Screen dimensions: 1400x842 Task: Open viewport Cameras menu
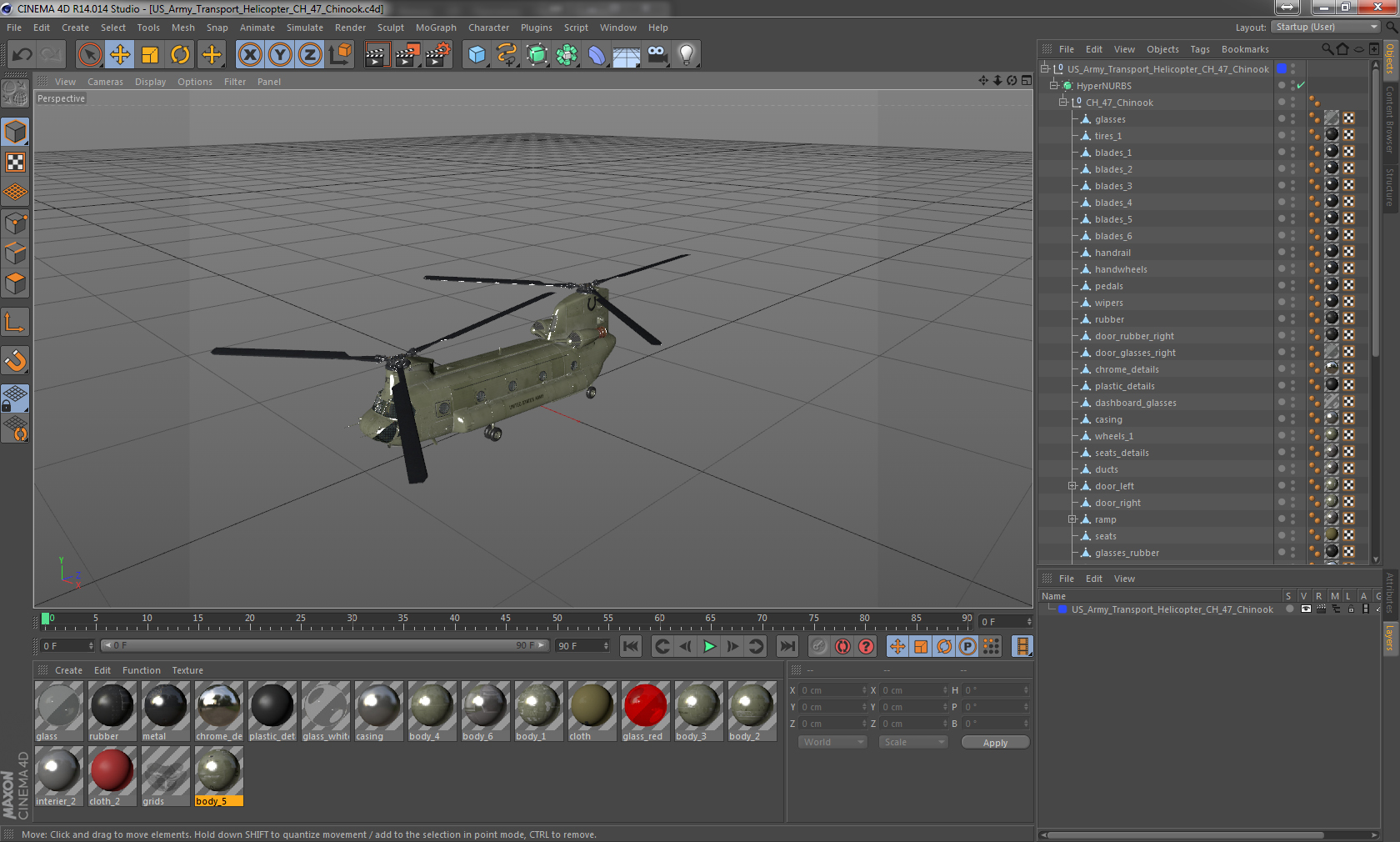105,82
